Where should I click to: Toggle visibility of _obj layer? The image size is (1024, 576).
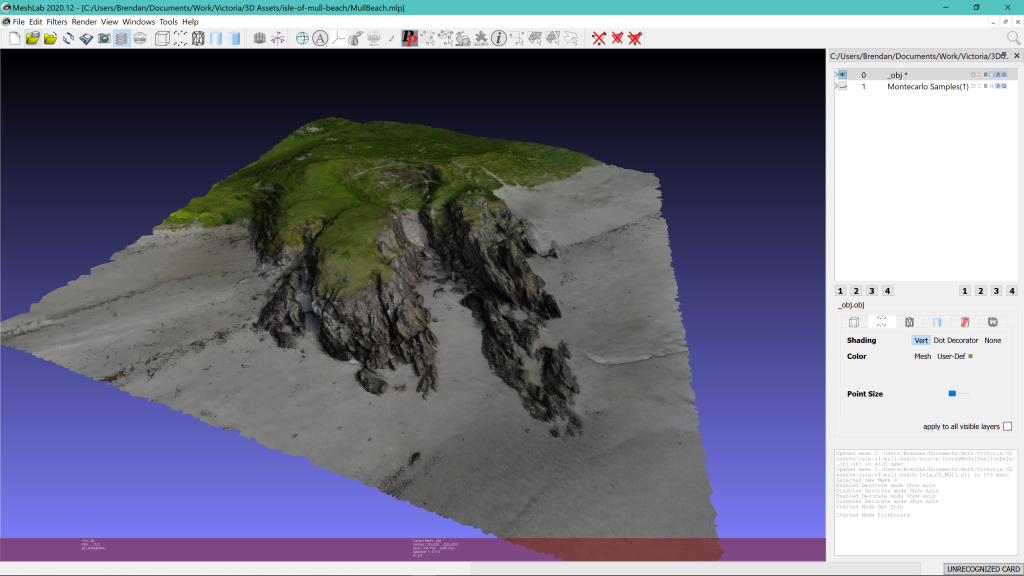(x=842, y=75)
